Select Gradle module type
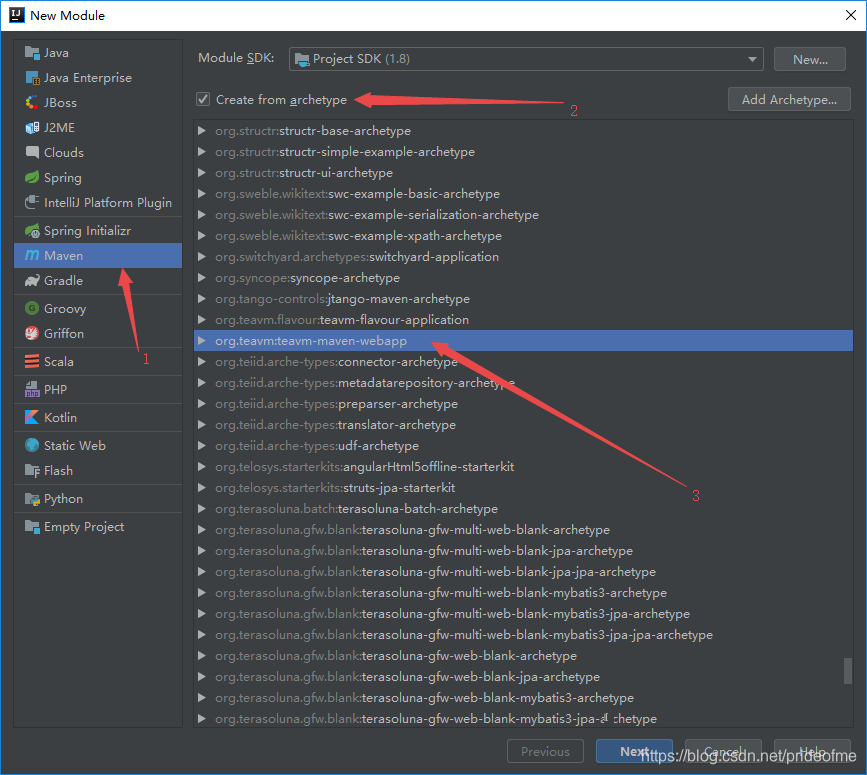 [x=98, y=280]
